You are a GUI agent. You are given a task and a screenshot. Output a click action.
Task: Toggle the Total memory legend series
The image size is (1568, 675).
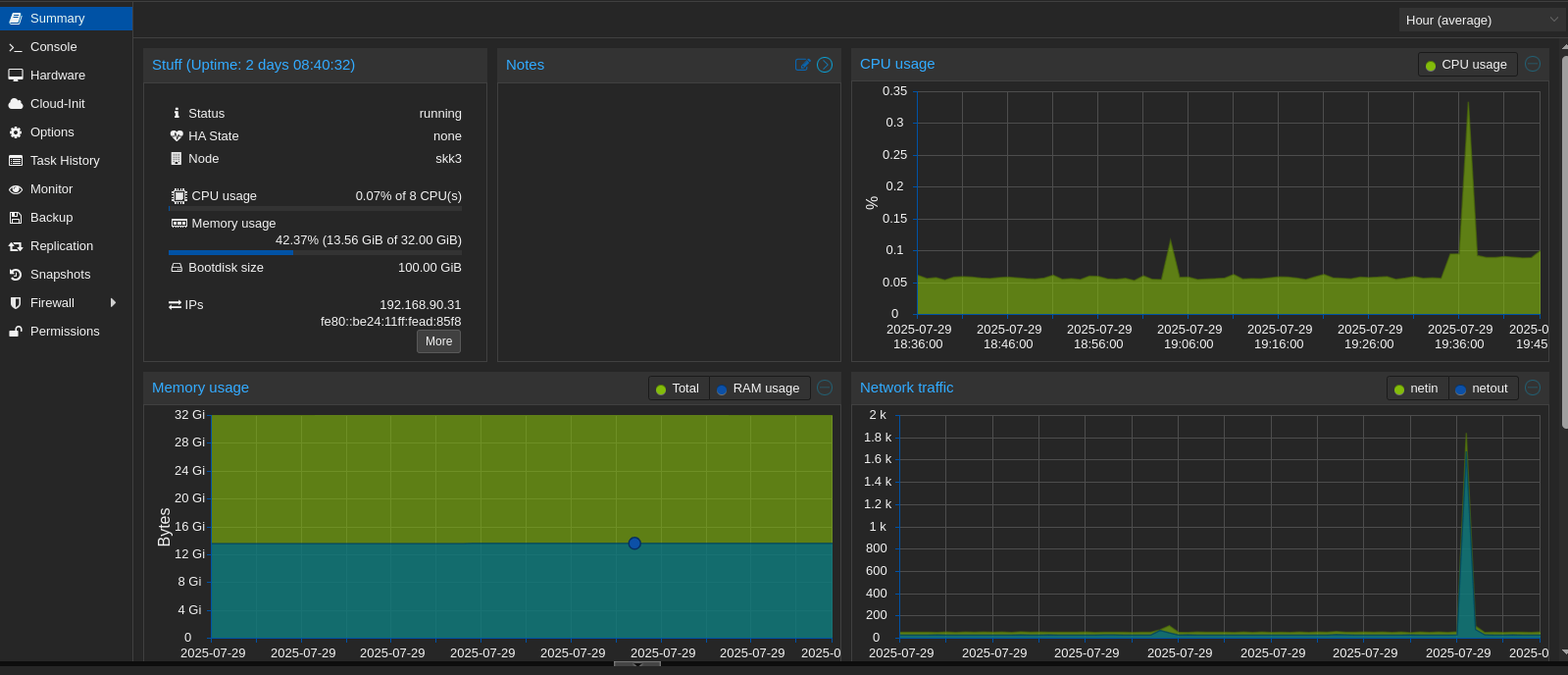[678, 389]
